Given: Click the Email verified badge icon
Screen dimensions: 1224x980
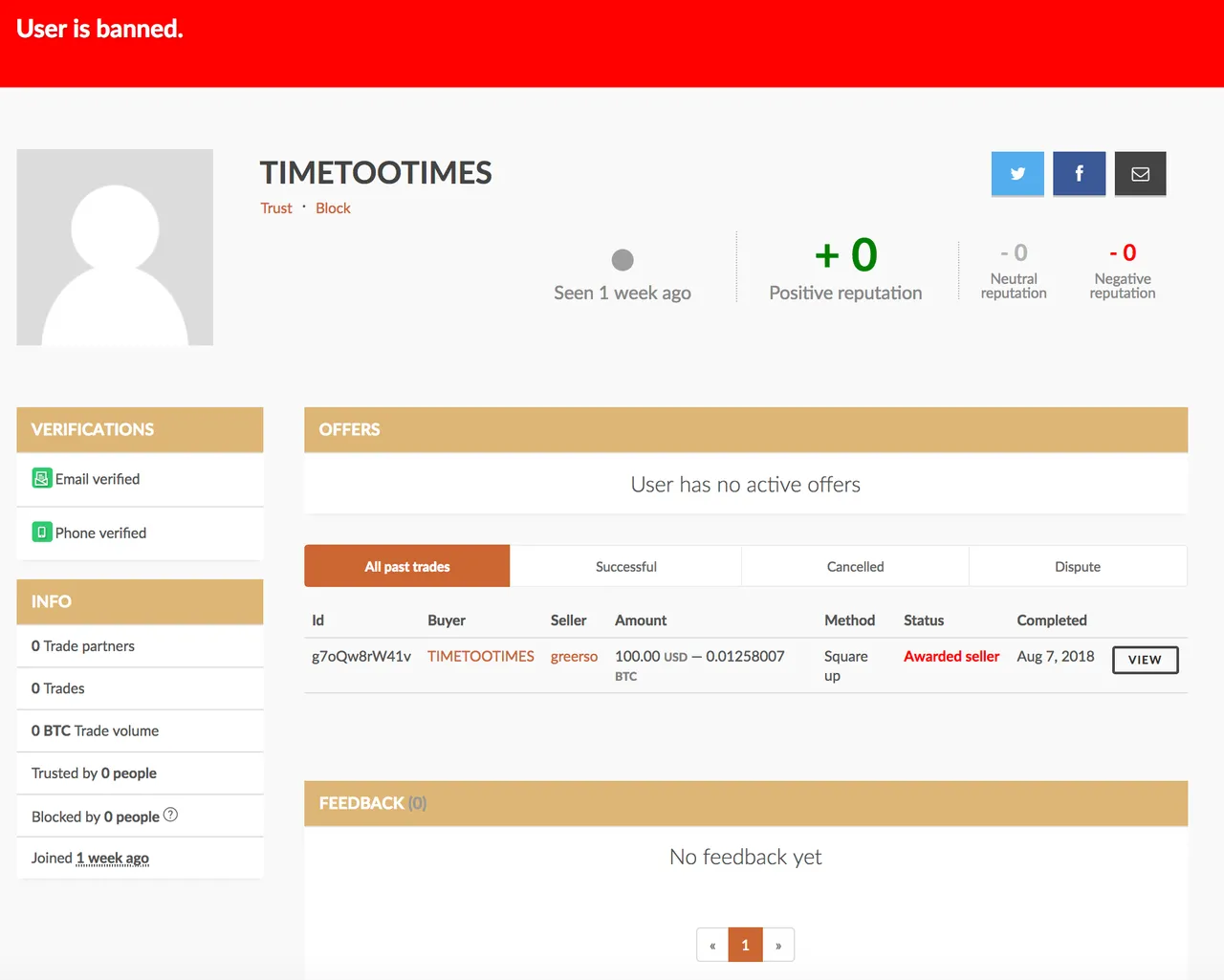Looking at the screenshot, I should (42, 478).
